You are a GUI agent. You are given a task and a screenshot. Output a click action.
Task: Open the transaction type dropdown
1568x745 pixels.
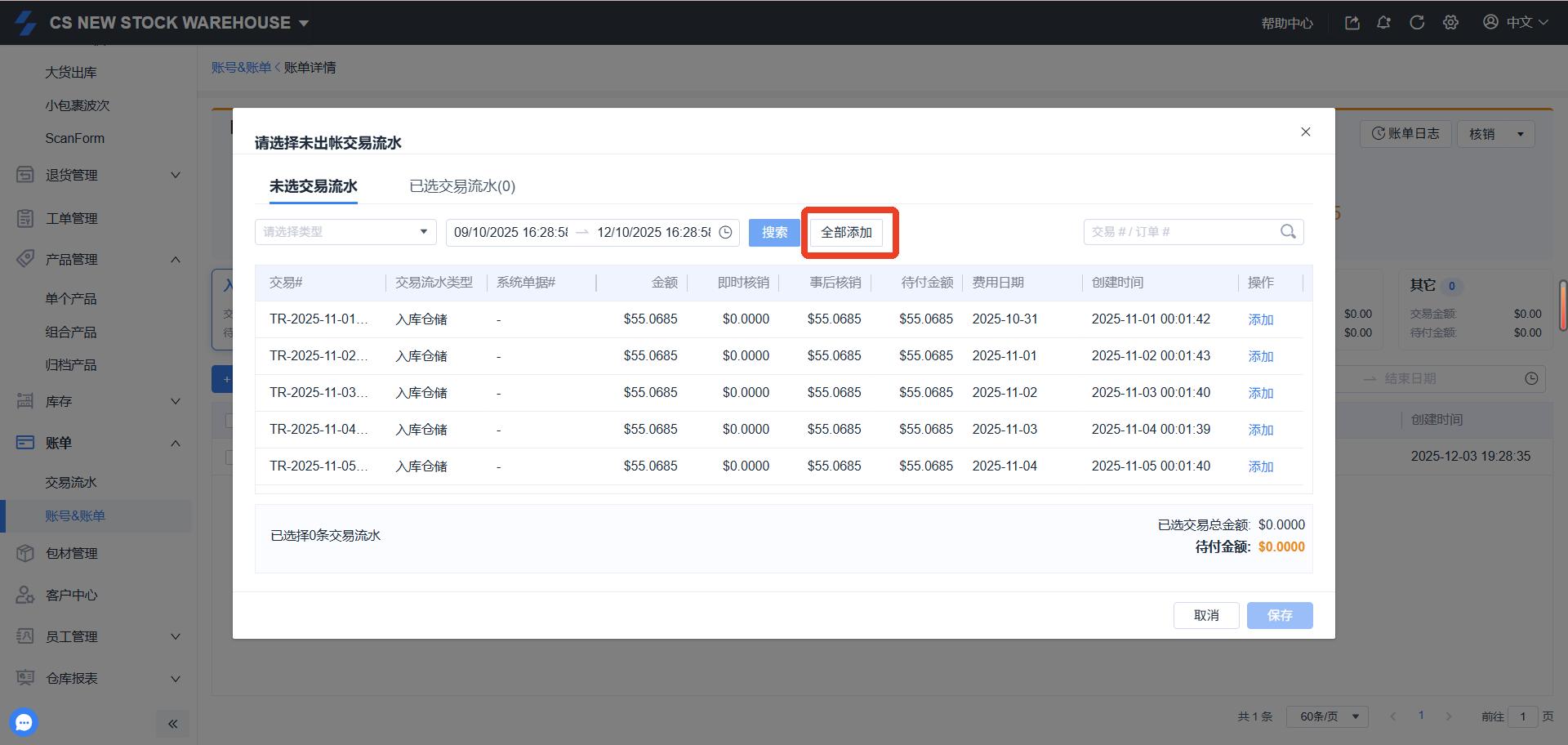click(x=345, y=232)
